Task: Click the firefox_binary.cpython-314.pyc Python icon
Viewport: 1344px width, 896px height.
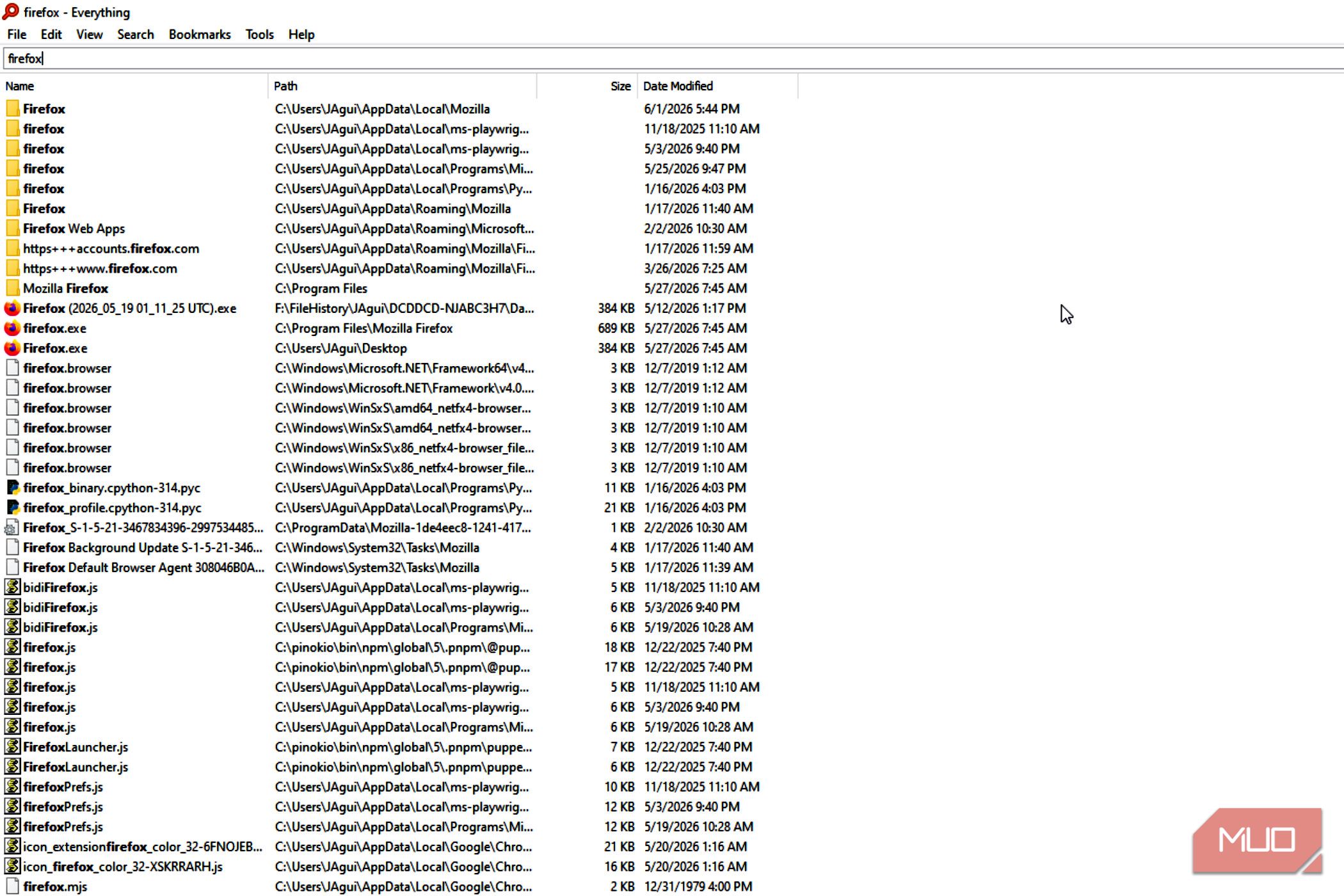Action: (12, 488)
